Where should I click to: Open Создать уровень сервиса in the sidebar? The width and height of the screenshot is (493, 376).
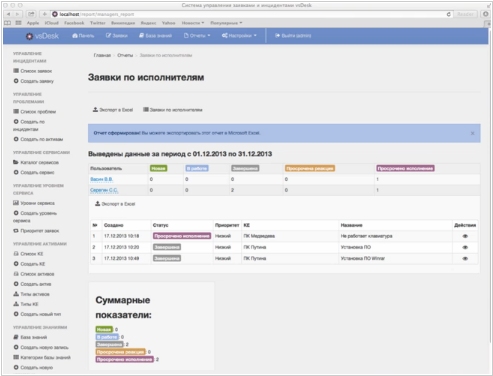click(x=35, y=217)
